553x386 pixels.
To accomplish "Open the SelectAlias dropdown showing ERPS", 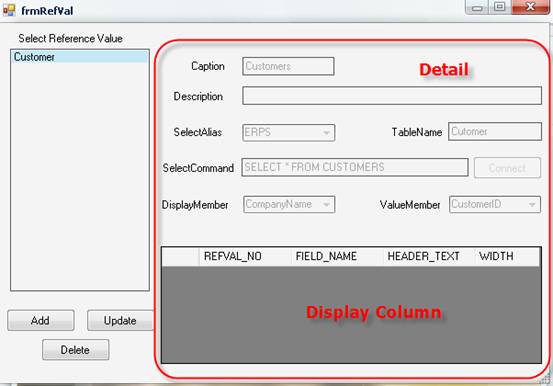I will click(x=288, y=133).
